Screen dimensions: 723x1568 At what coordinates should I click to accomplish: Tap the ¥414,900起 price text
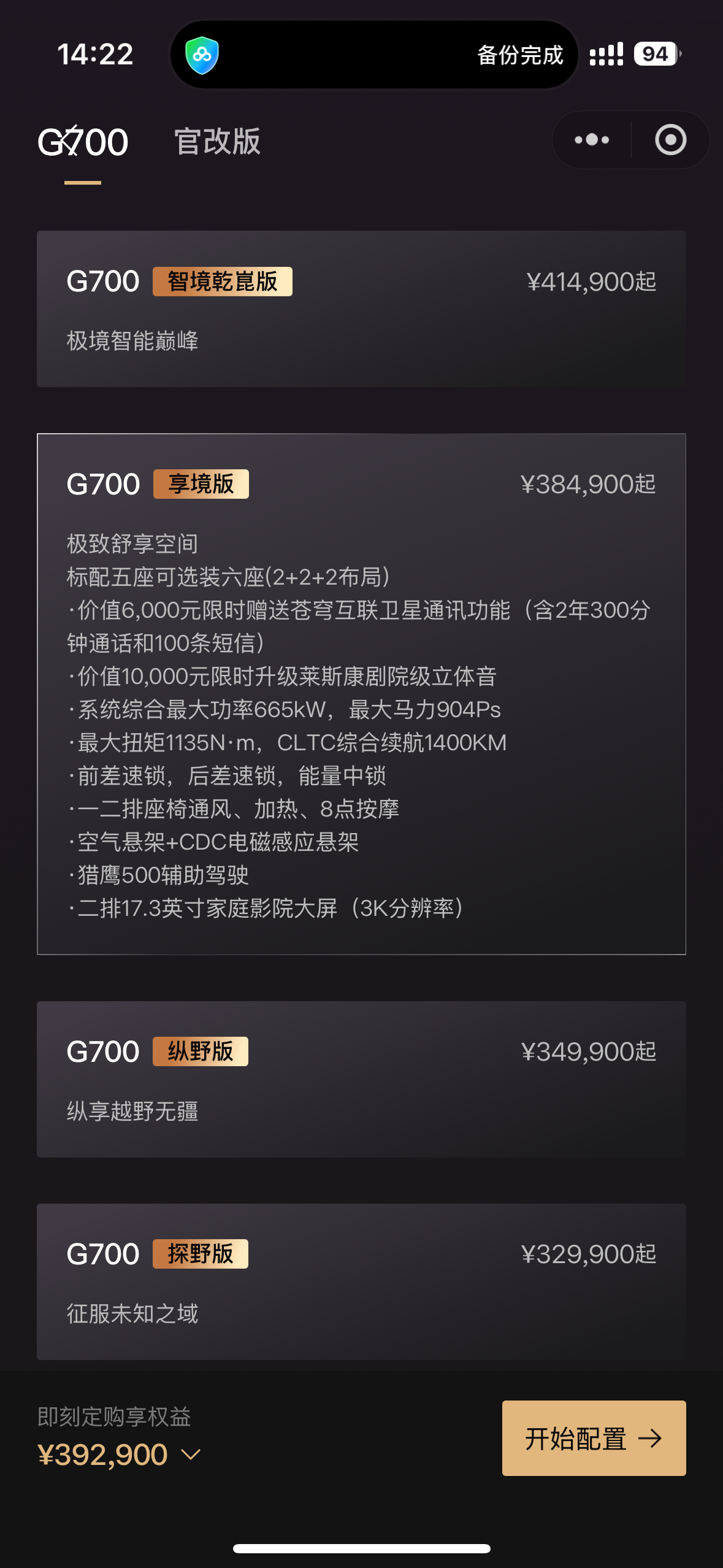coord(591,282)
